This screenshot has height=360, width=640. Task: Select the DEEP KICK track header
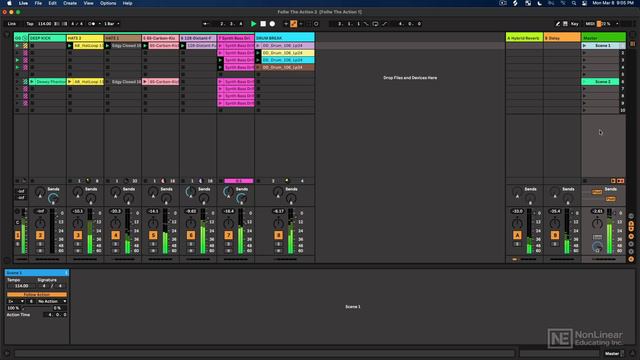tap(47, 38)
